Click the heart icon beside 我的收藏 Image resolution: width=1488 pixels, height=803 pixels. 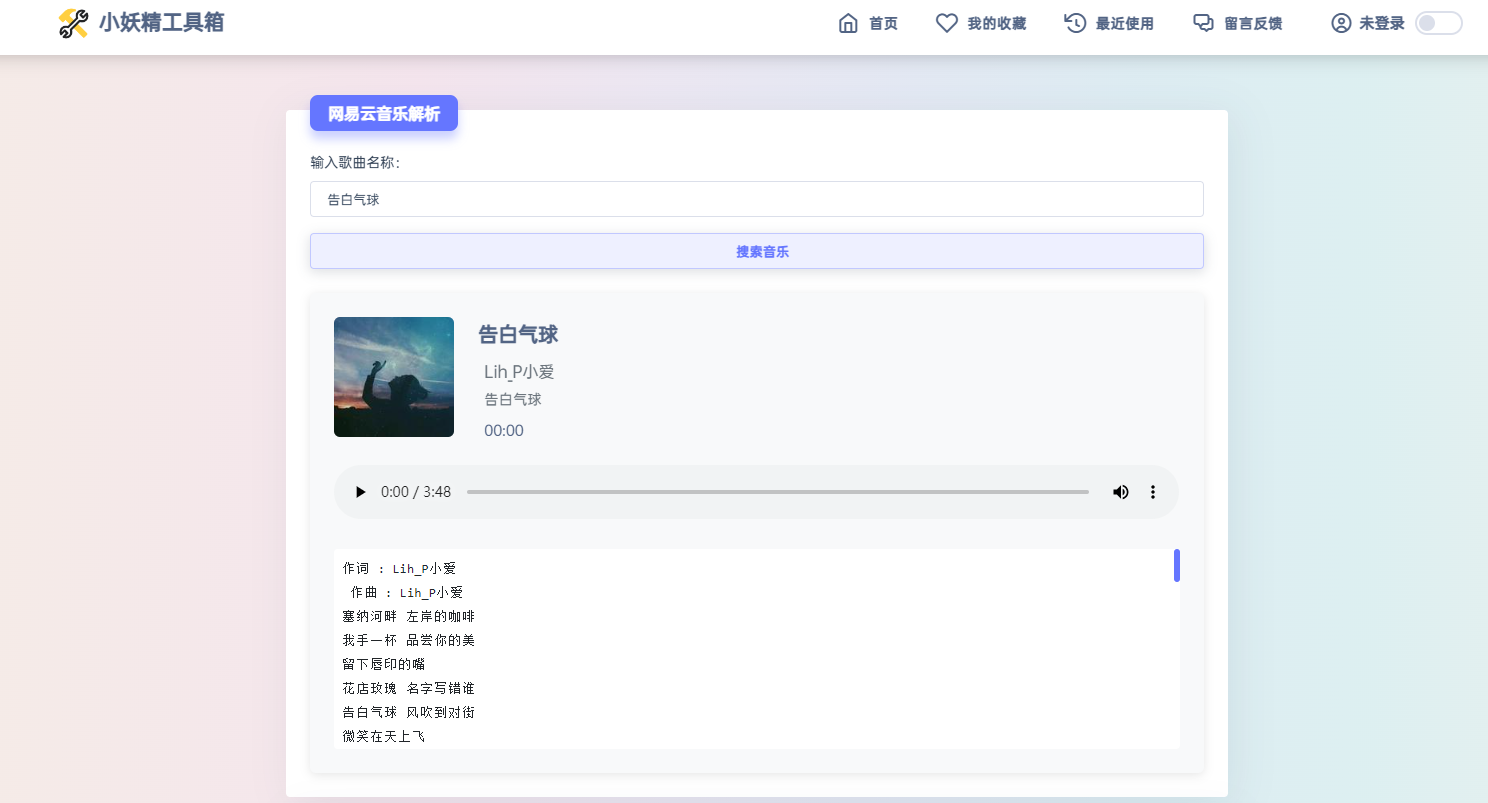tap(946, 22)
